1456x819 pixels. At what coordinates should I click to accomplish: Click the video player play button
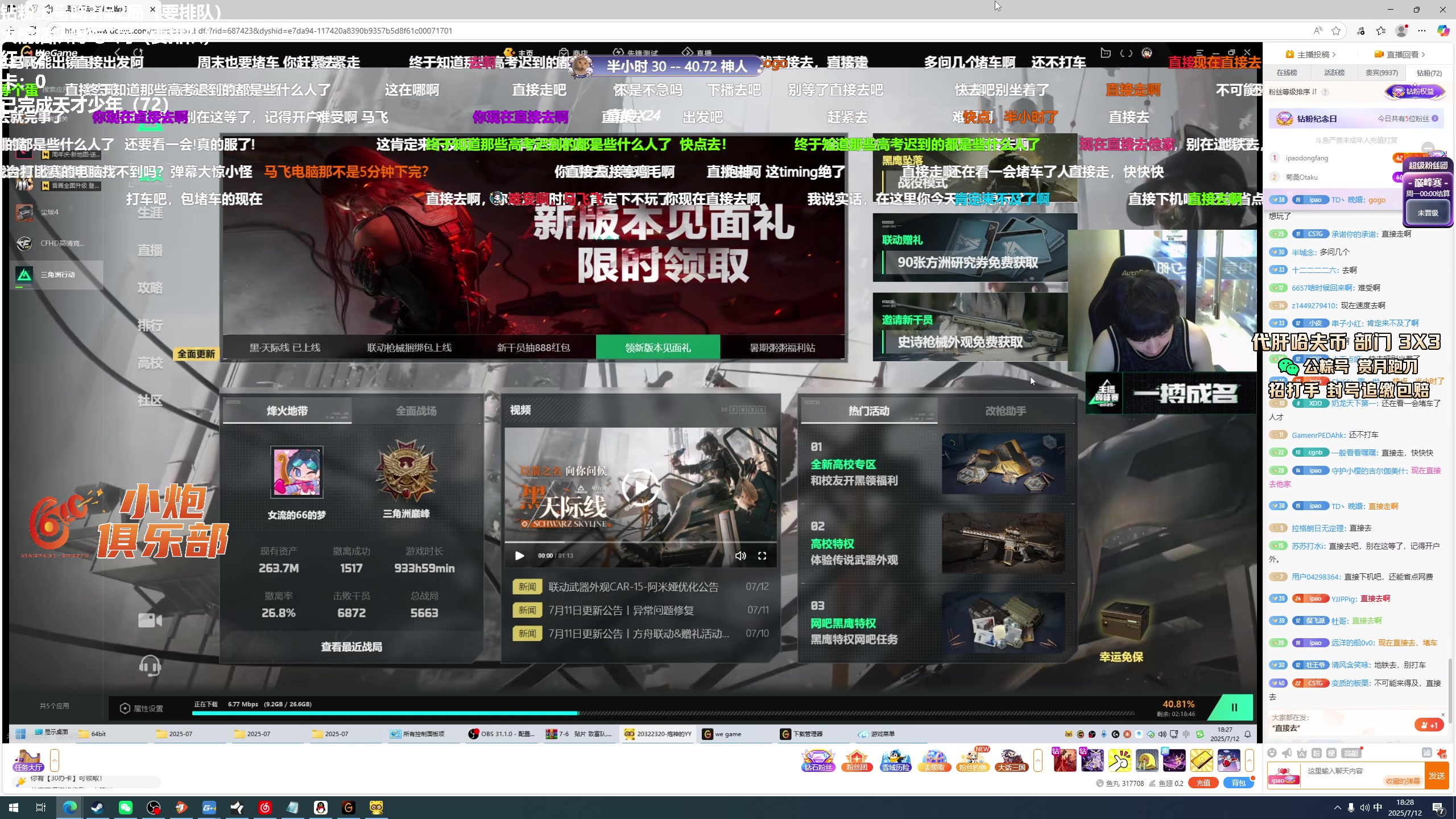click(519, 556)
